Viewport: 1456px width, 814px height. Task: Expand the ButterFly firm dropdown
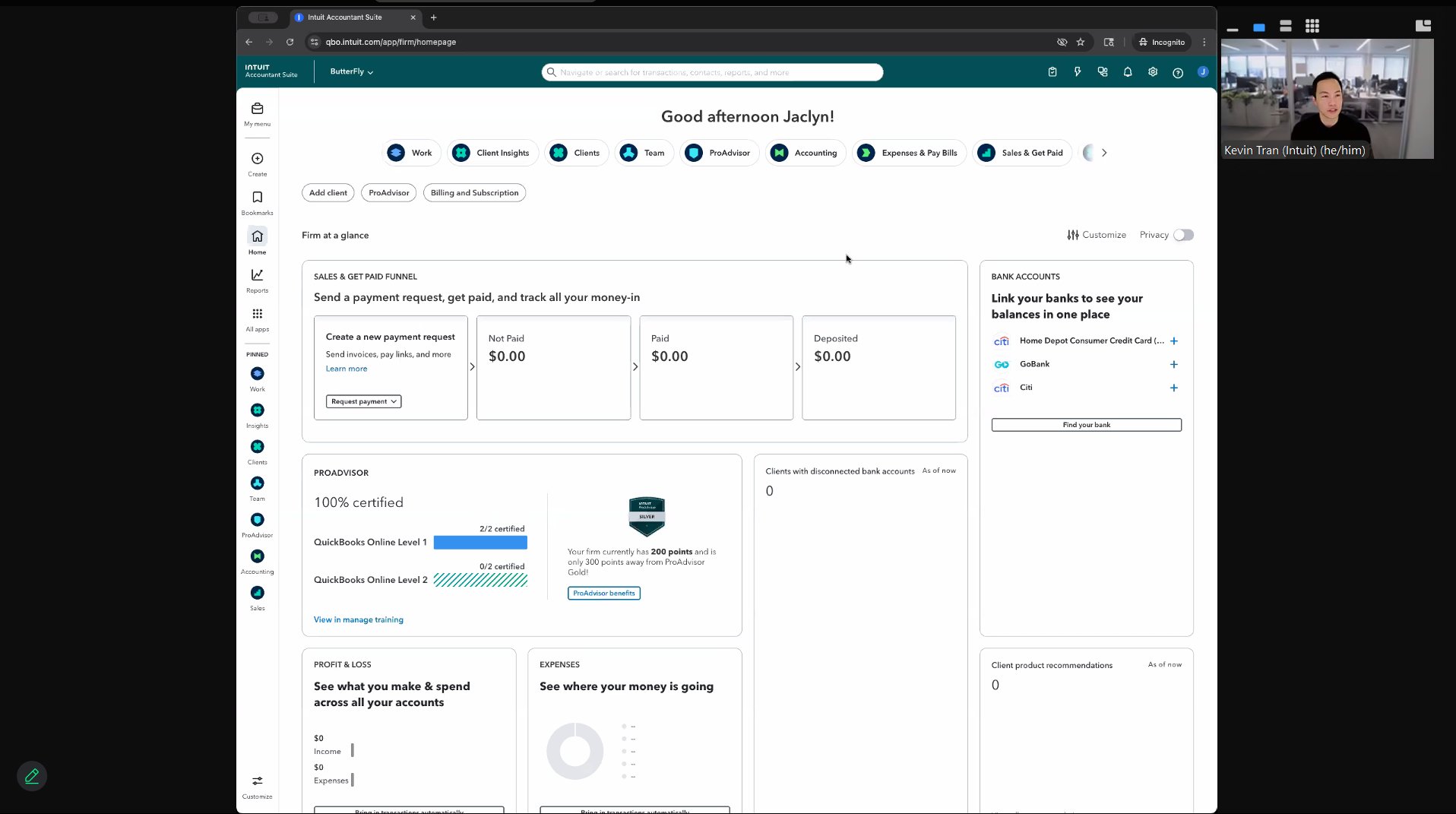click(x=352, y=71)
